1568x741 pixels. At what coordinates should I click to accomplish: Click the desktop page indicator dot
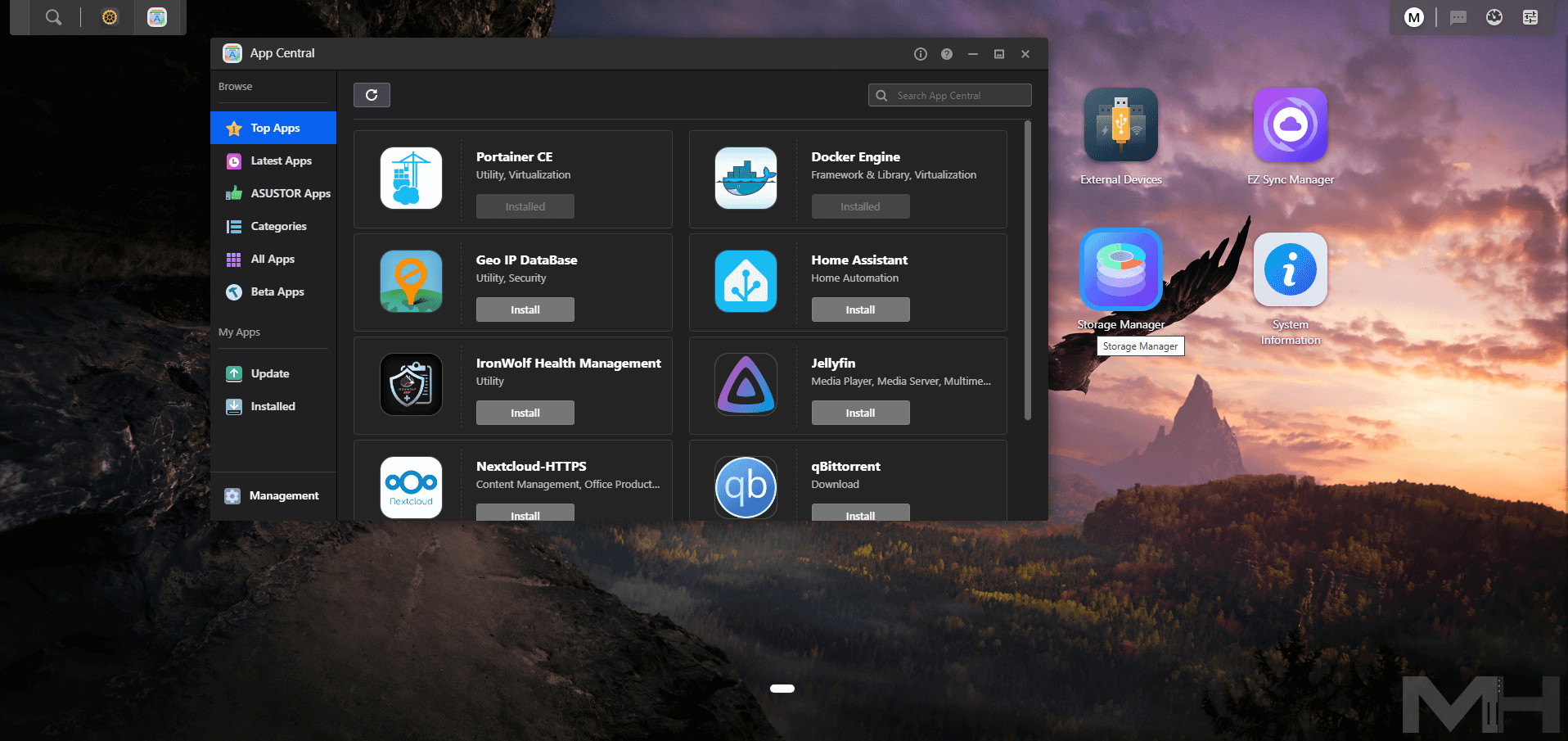(x=782, y=689)
